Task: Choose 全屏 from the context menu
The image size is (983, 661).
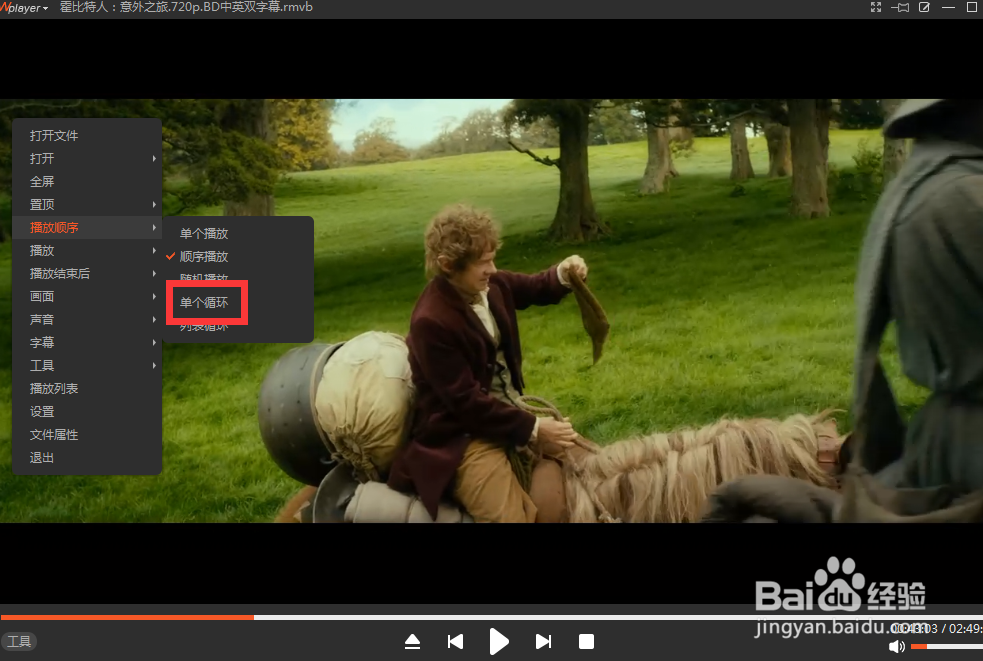Action: coord(87,182)
